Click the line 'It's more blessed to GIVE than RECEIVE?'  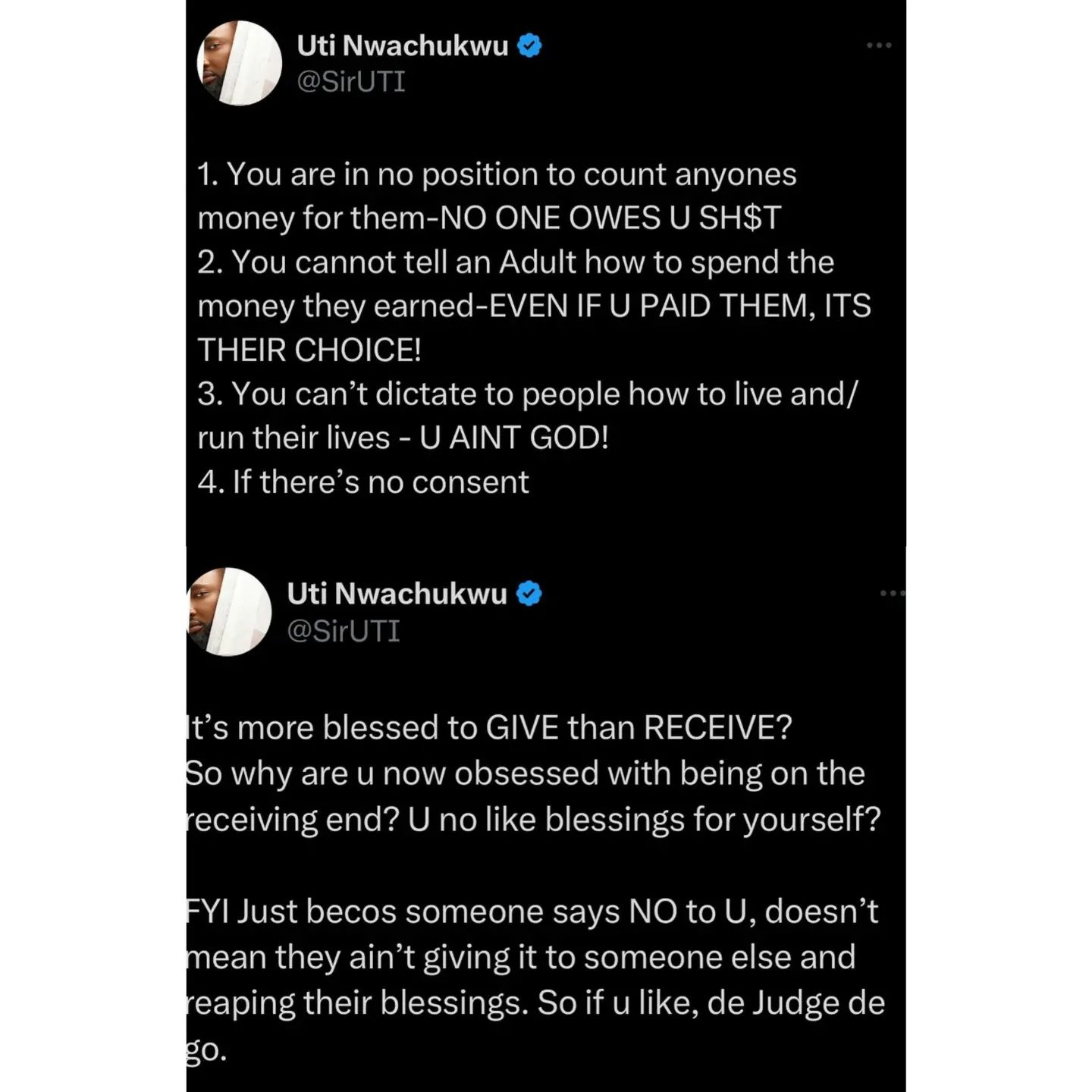tap(490, 728)
